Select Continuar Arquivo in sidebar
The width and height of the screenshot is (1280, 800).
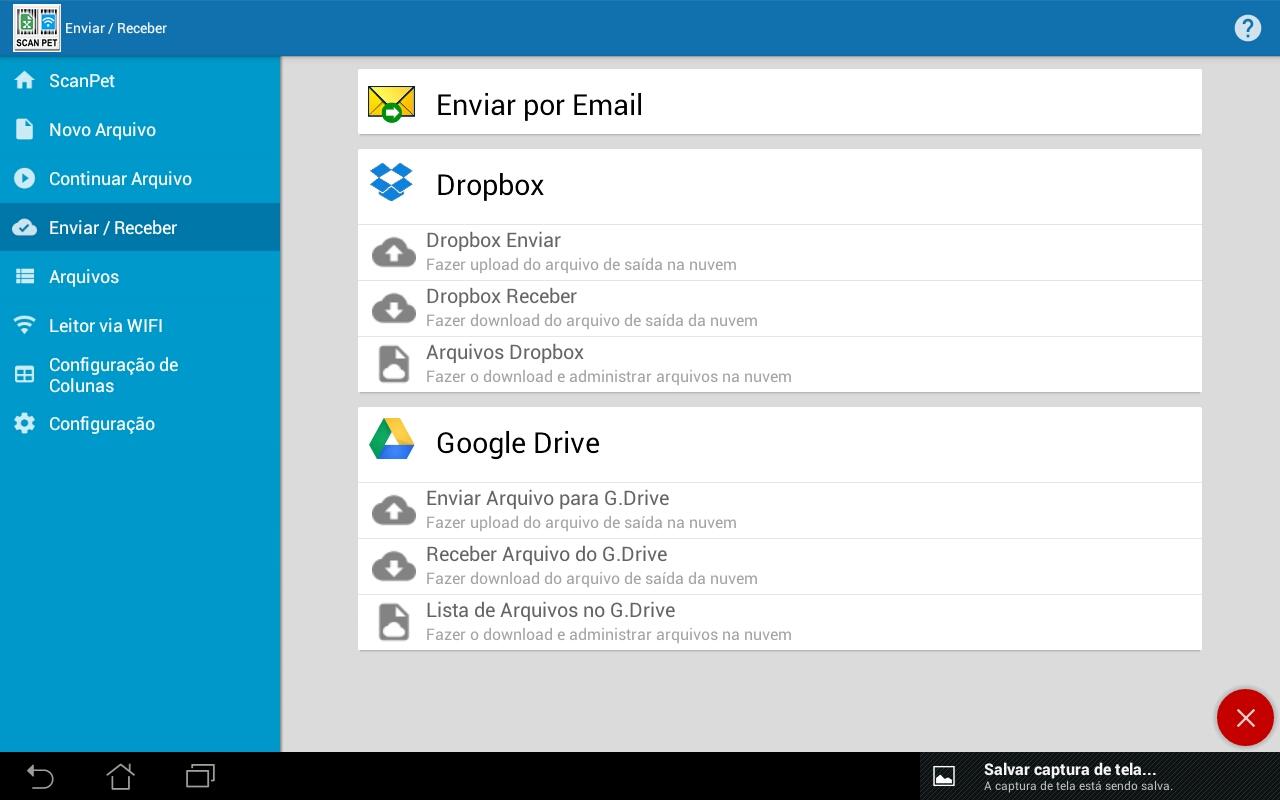click(x=140, y=178)
